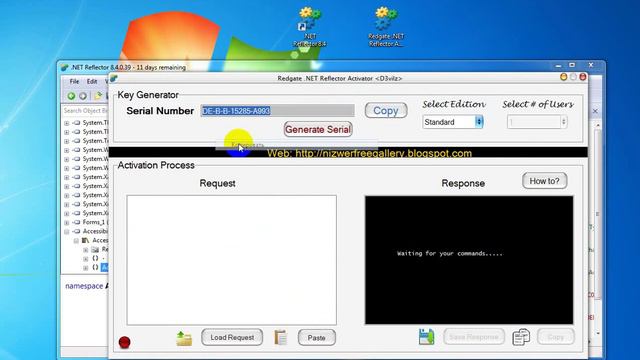Click the Generate Serial button

318,129
